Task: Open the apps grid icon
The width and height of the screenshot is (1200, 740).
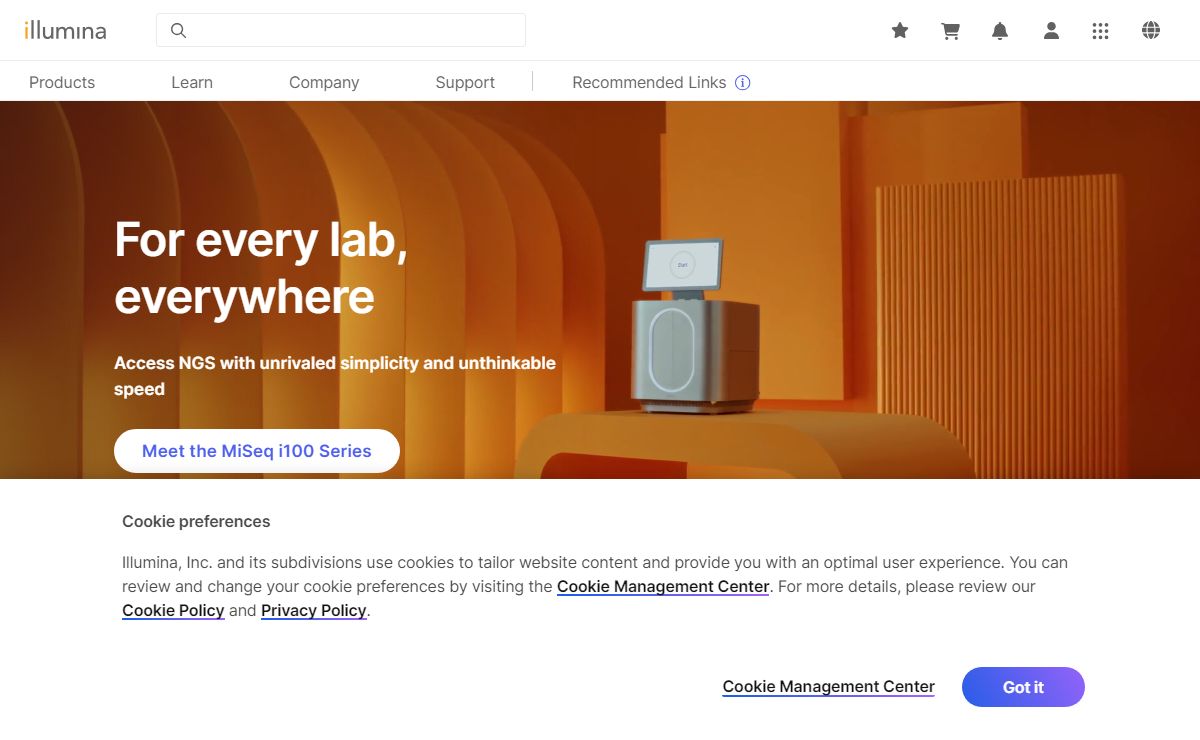Action: (1100, 31)
